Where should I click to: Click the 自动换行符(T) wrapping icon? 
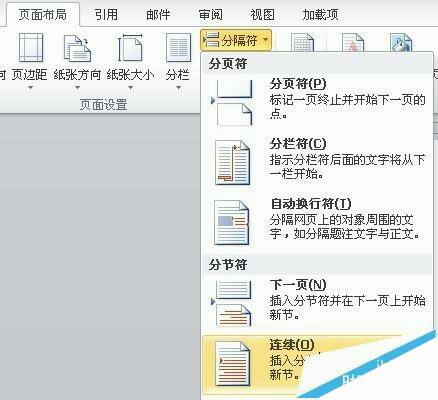232,223
